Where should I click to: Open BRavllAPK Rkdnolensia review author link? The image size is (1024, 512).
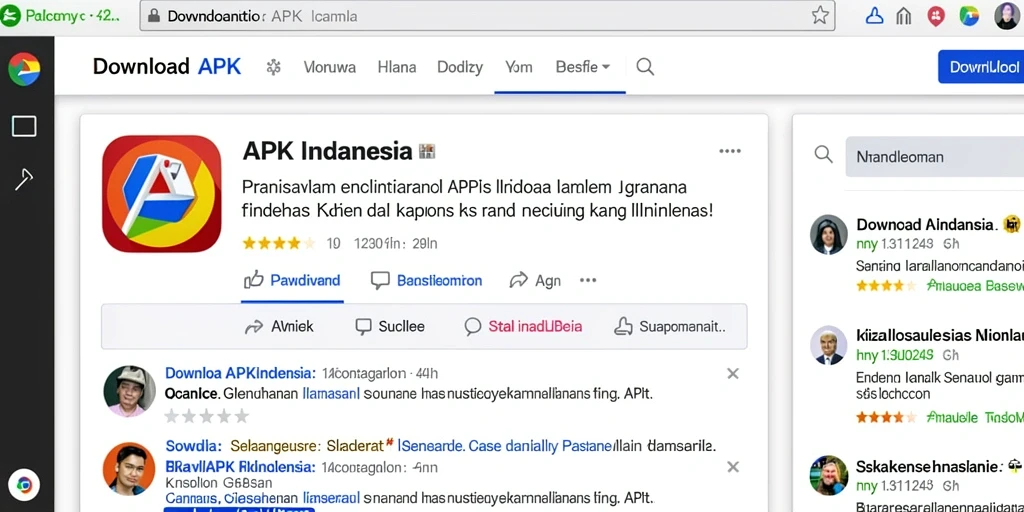tap(240, 468)
